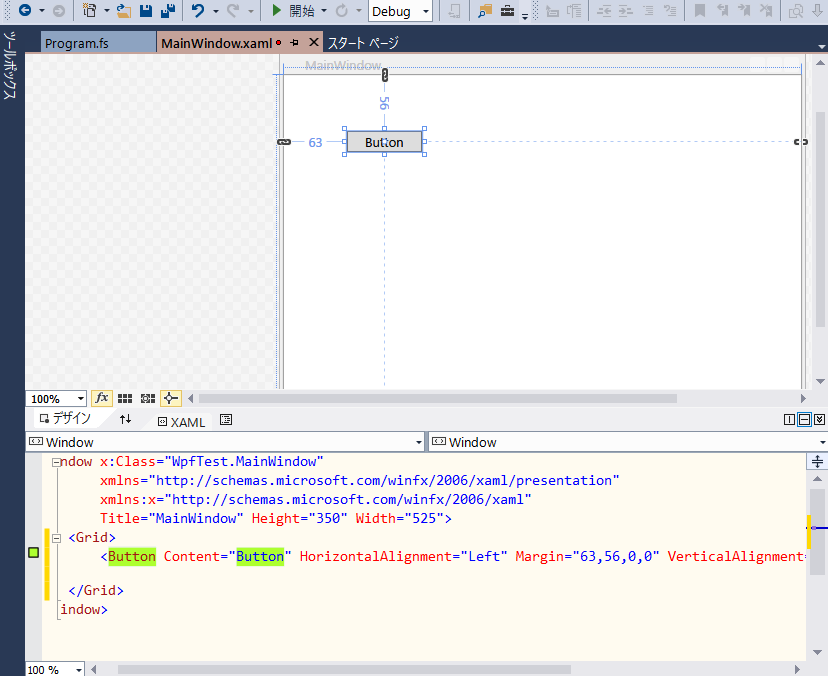Click the New Project icon
Screen dimensions: 828x676
(90, 11)
